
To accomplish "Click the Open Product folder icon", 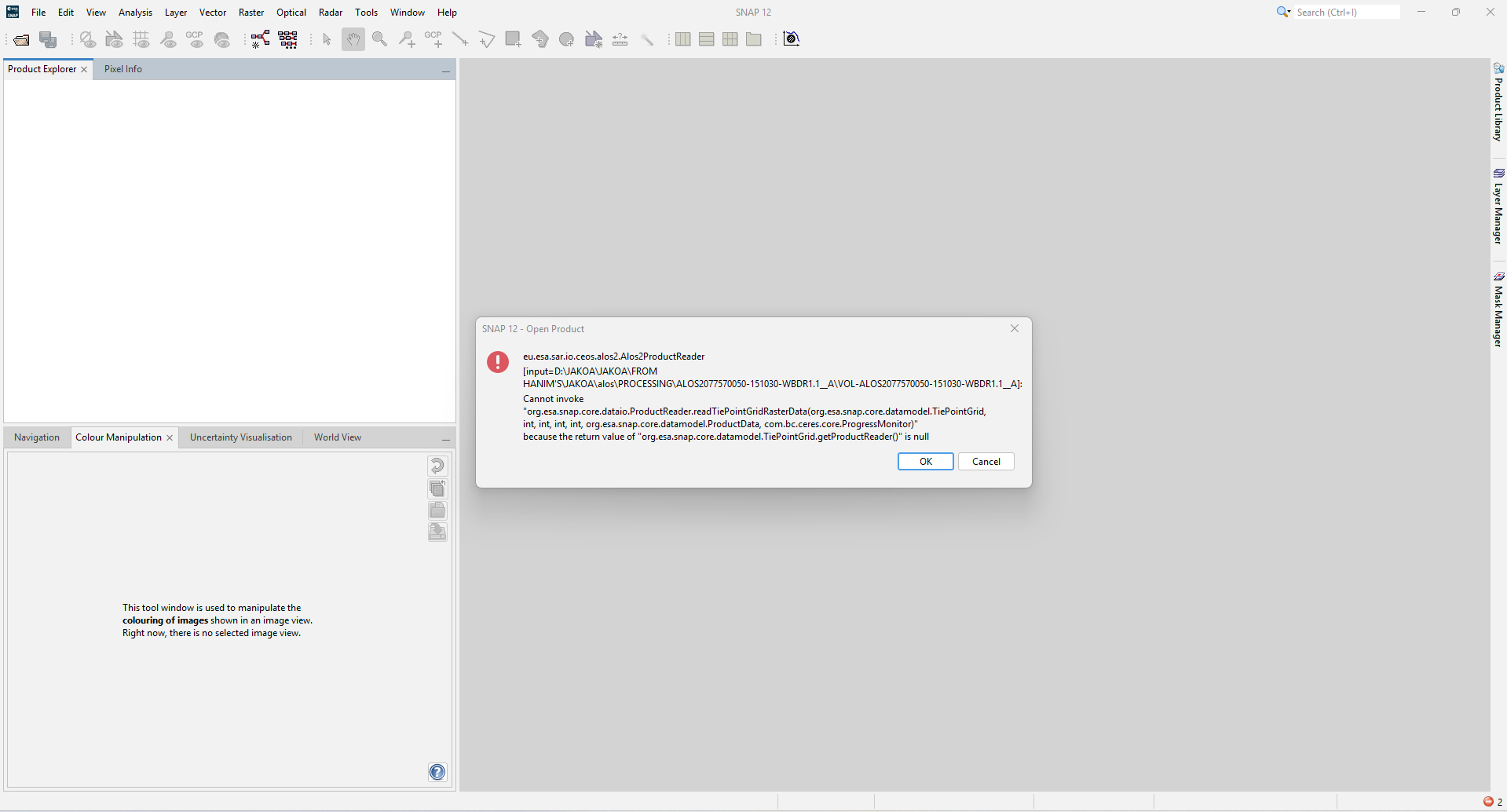I will click(22, 39).
